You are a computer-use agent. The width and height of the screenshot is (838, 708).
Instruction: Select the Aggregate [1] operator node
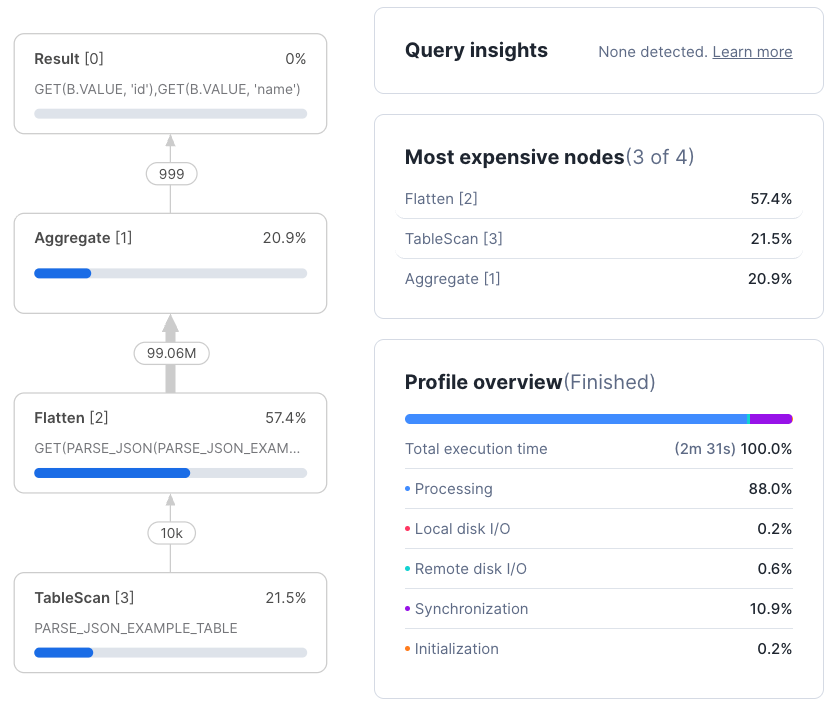coord(170,260)
